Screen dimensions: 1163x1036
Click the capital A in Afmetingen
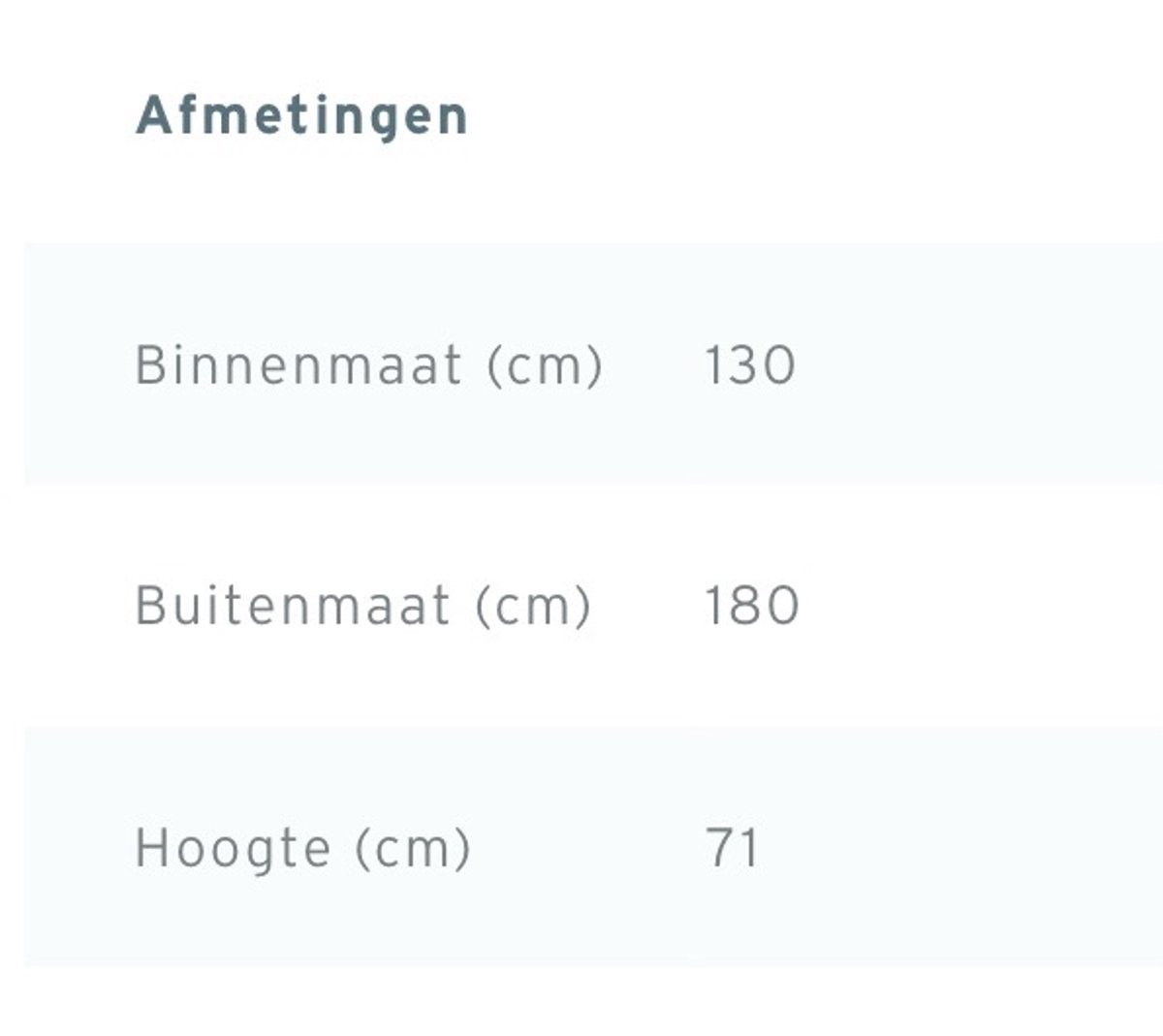point(154,116)
